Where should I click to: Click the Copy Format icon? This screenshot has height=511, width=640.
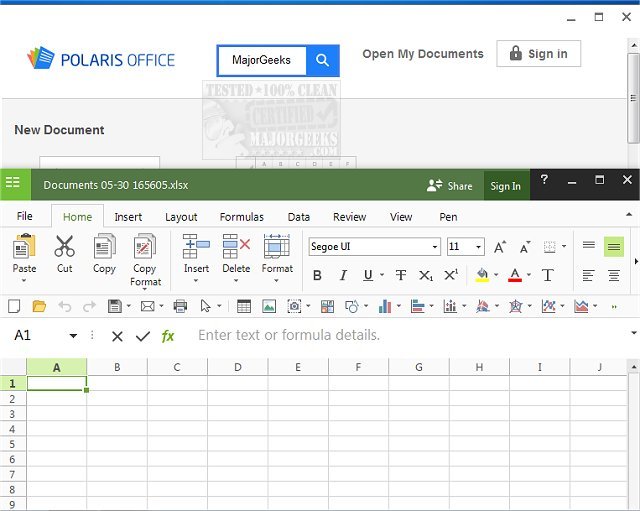pyautogui.click(x=145, y=246)
